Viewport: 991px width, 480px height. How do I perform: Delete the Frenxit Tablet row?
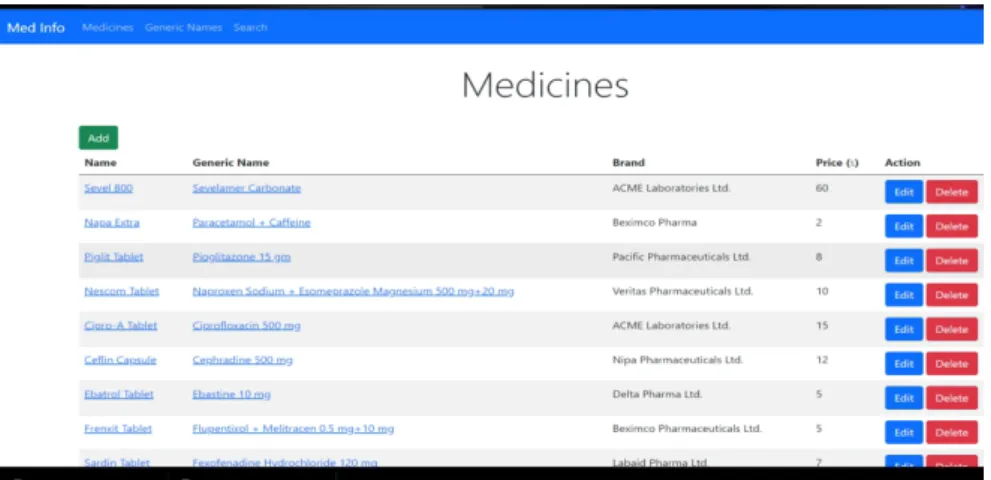click(x=951, y=433)
